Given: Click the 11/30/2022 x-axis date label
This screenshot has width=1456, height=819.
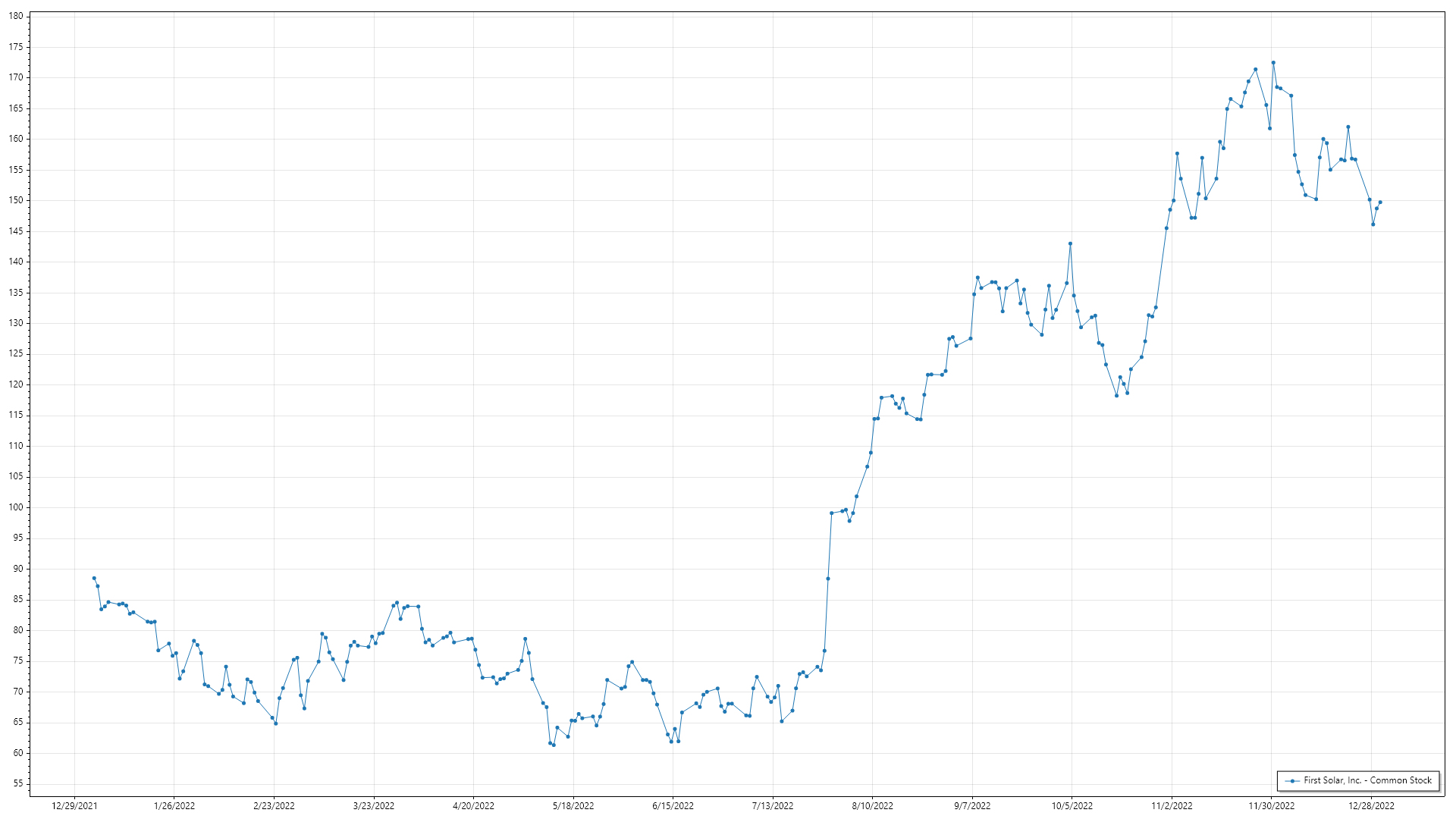Looking at the screenshot, I should (1272, 806).
